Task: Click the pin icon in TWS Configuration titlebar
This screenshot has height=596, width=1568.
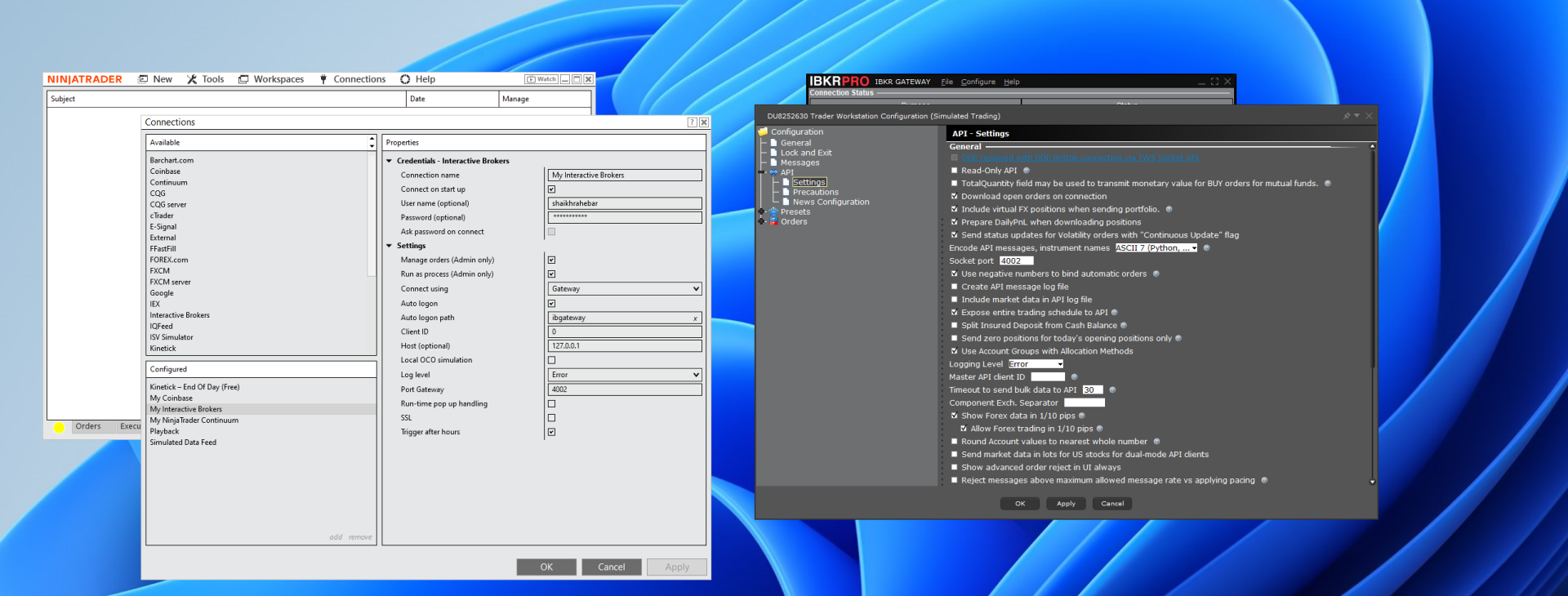Action: point(1346,116)
